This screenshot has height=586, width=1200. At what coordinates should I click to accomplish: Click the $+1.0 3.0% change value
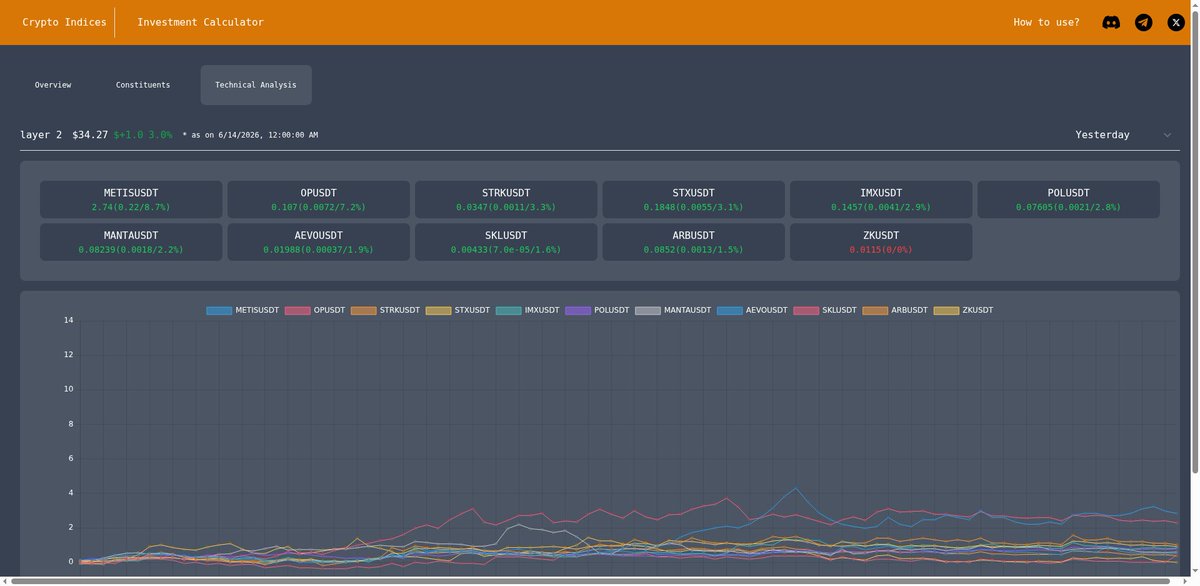[x=143, y=135]
